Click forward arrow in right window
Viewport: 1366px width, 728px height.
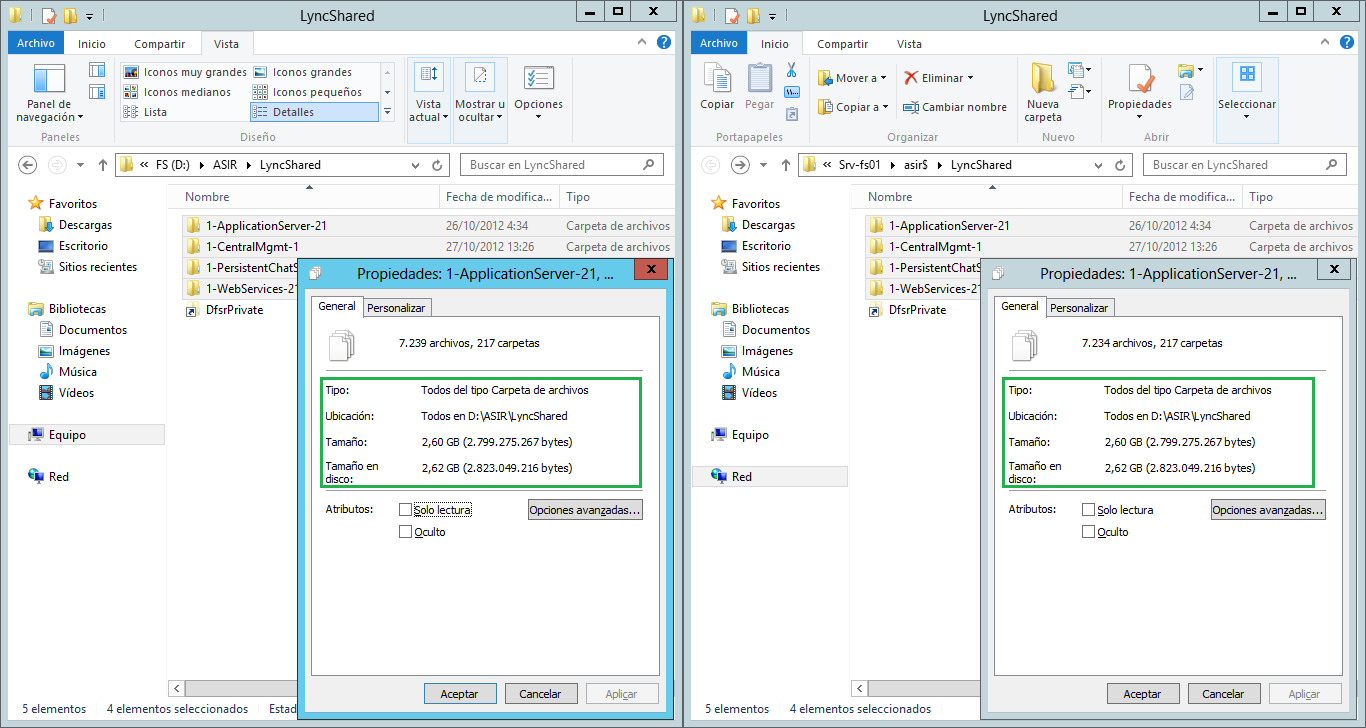coord(740,165)
